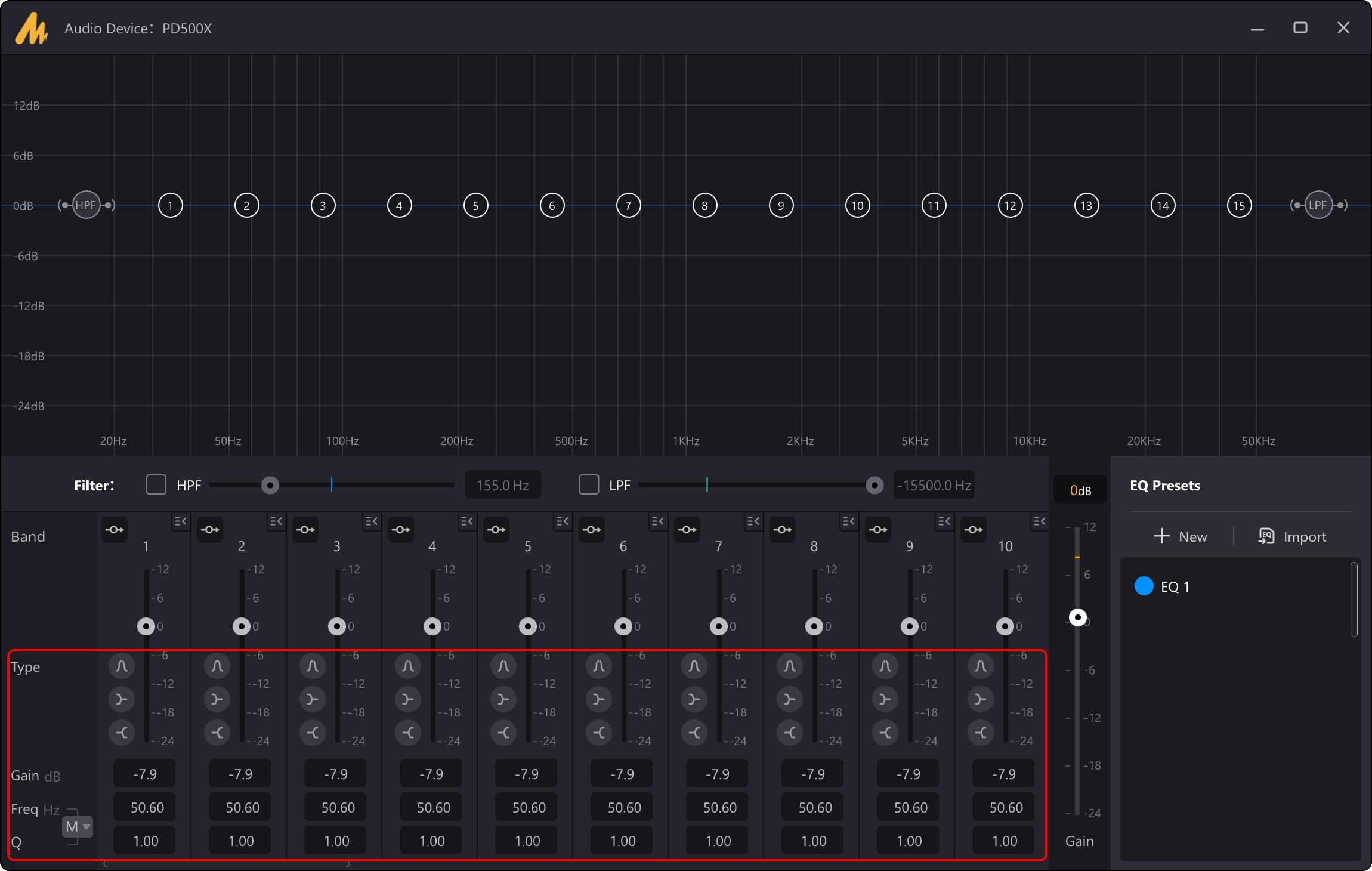The image size is (1372, 871).
Task: Choose the high shelf type for band 1
Action: [122, 733]
